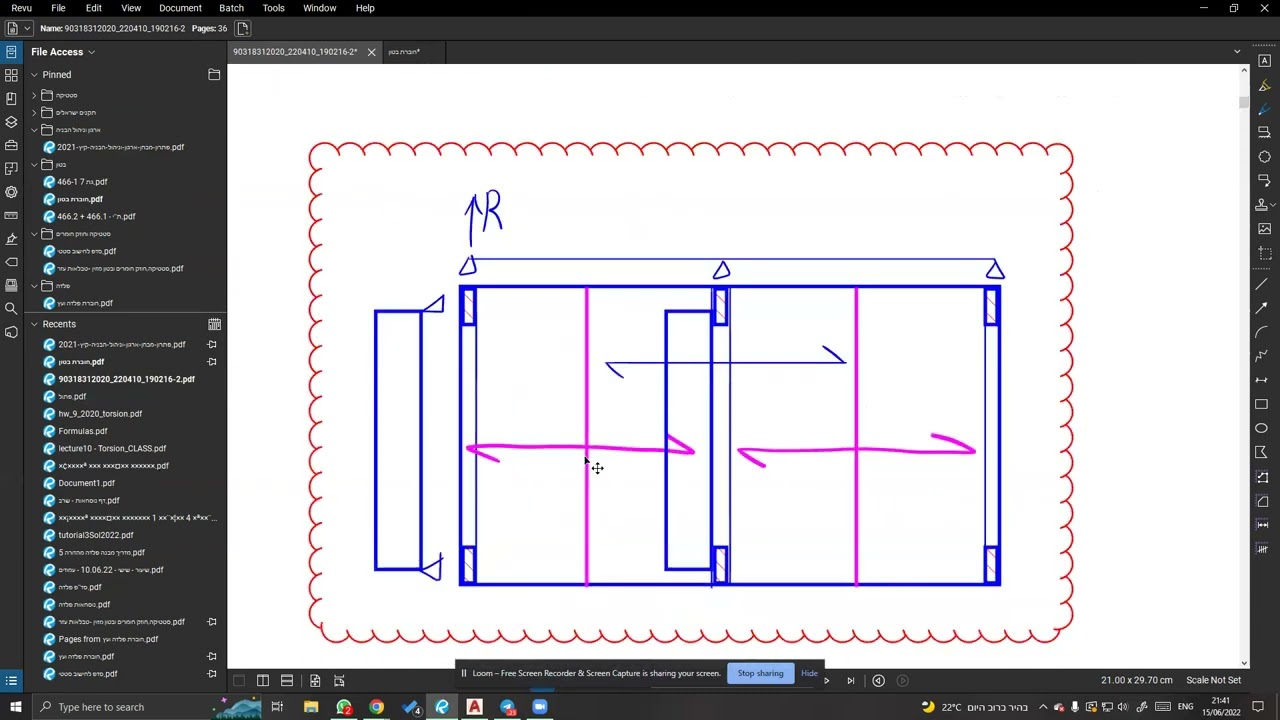Open the Thumbnails panel icon in left sidebar

pyautogui.click(x=11, y=75)
